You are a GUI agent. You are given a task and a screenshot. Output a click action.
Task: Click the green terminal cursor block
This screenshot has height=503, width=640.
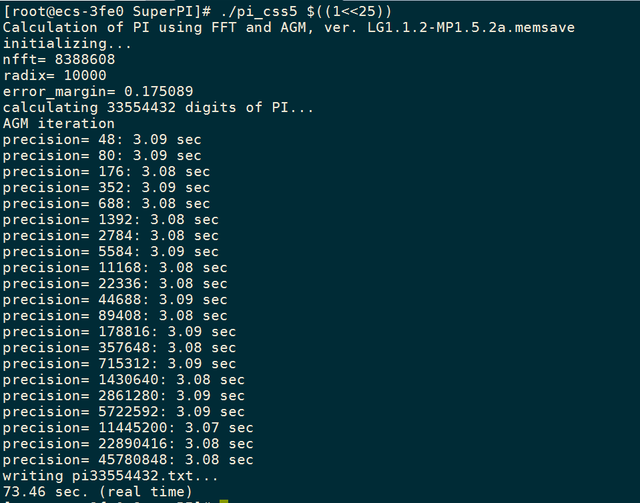pos(224,500)
